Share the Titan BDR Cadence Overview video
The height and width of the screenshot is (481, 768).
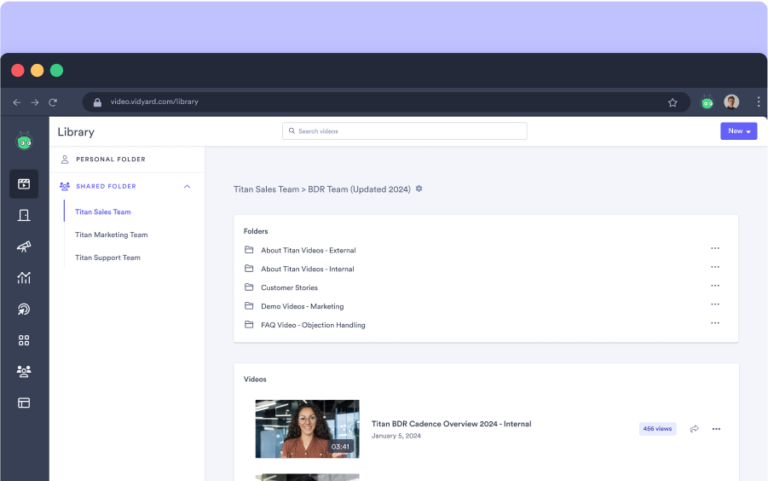(x=694, y=429)
